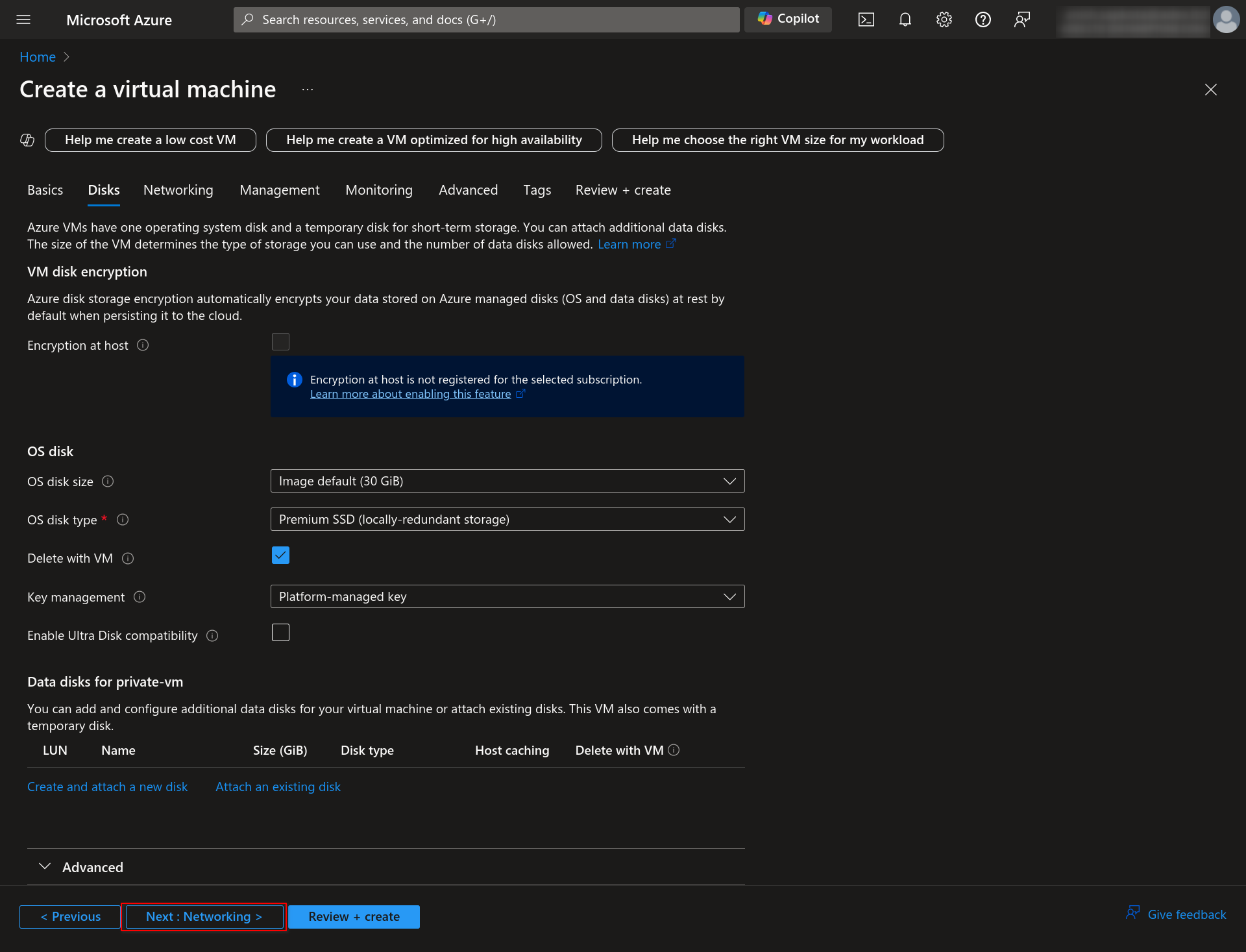Image resolution: width=1246 pixels, height=952 pixels.
Task: Click Next : Networking
Action: coord(203,916)
